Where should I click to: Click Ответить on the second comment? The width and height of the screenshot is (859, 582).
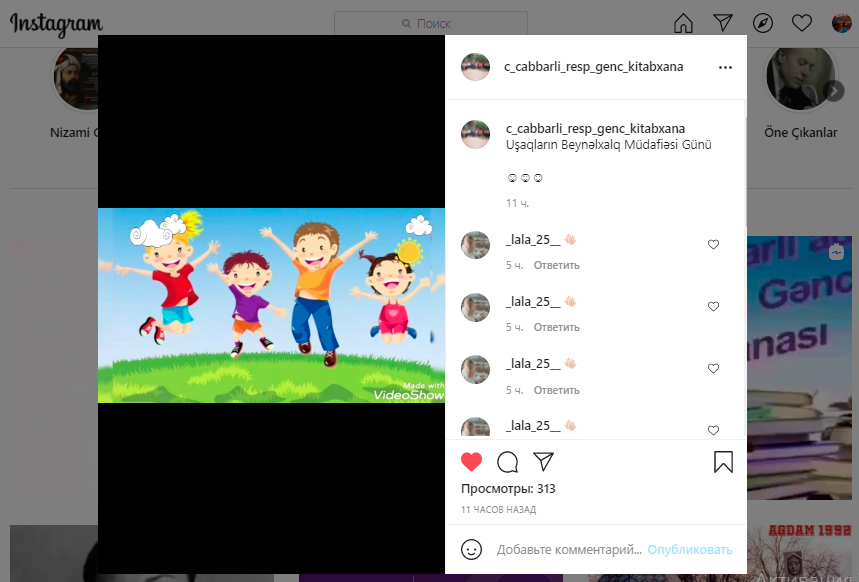click(x=557, y=327)
